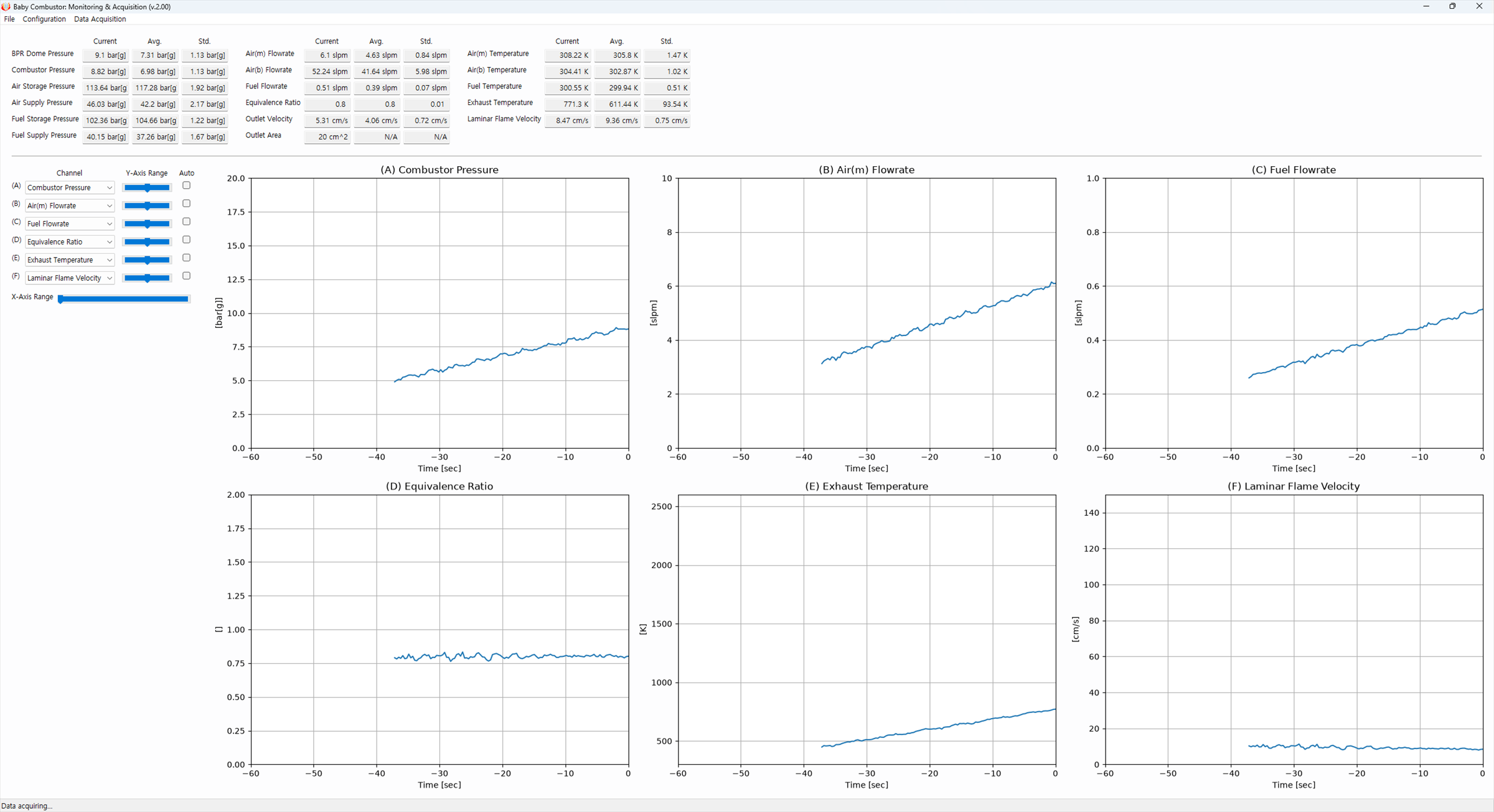The height and width of the screenshot is (812, 1494).
Task: Adjust Y-Axis Range slider for channel (E)
Action: [x=147, y=259]
